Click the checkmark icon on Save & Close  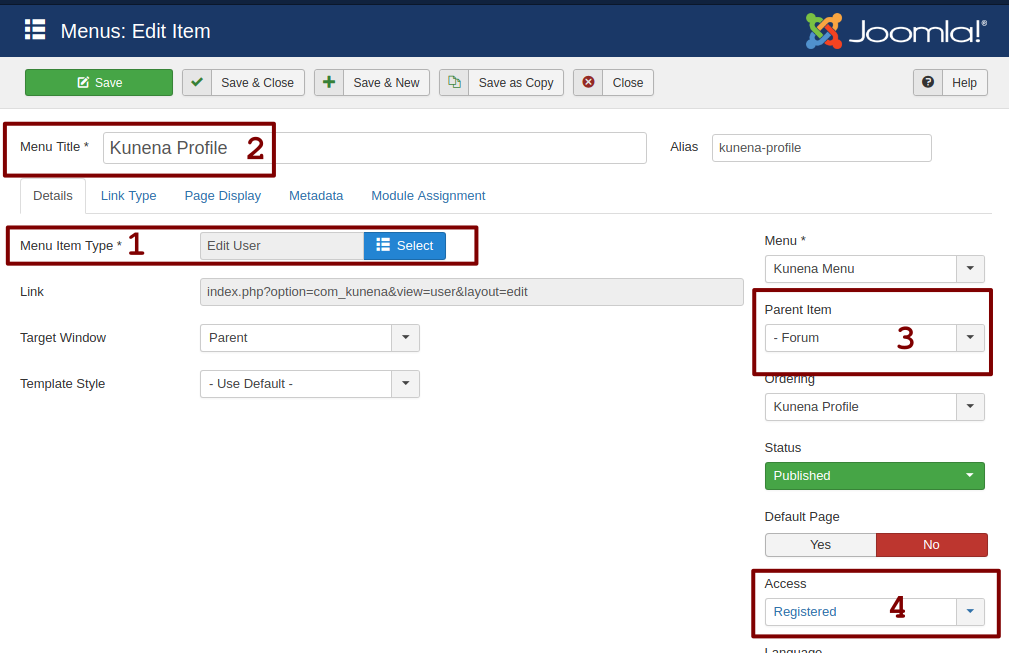(x=197, y=83)
